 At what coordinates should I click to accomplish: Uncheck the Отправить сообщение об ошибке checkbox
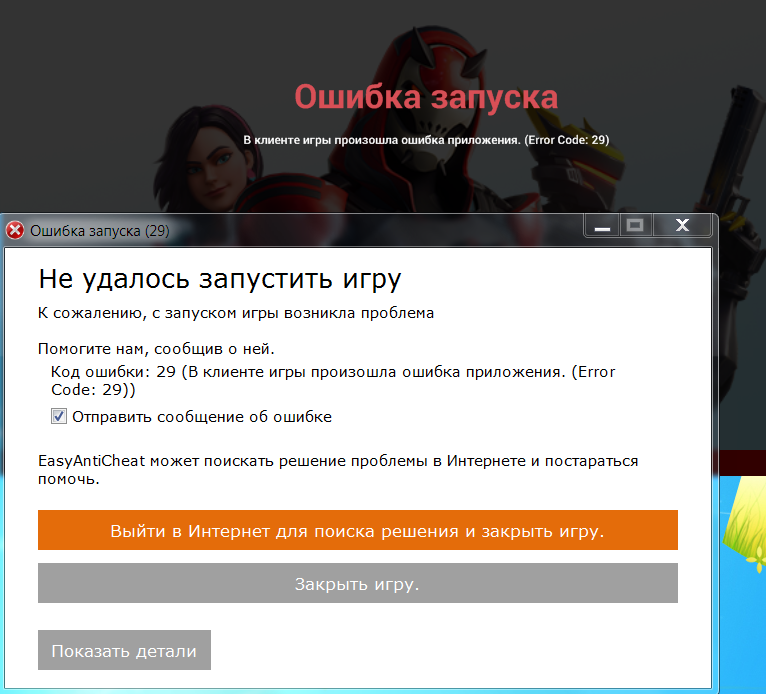click(59, 416)
